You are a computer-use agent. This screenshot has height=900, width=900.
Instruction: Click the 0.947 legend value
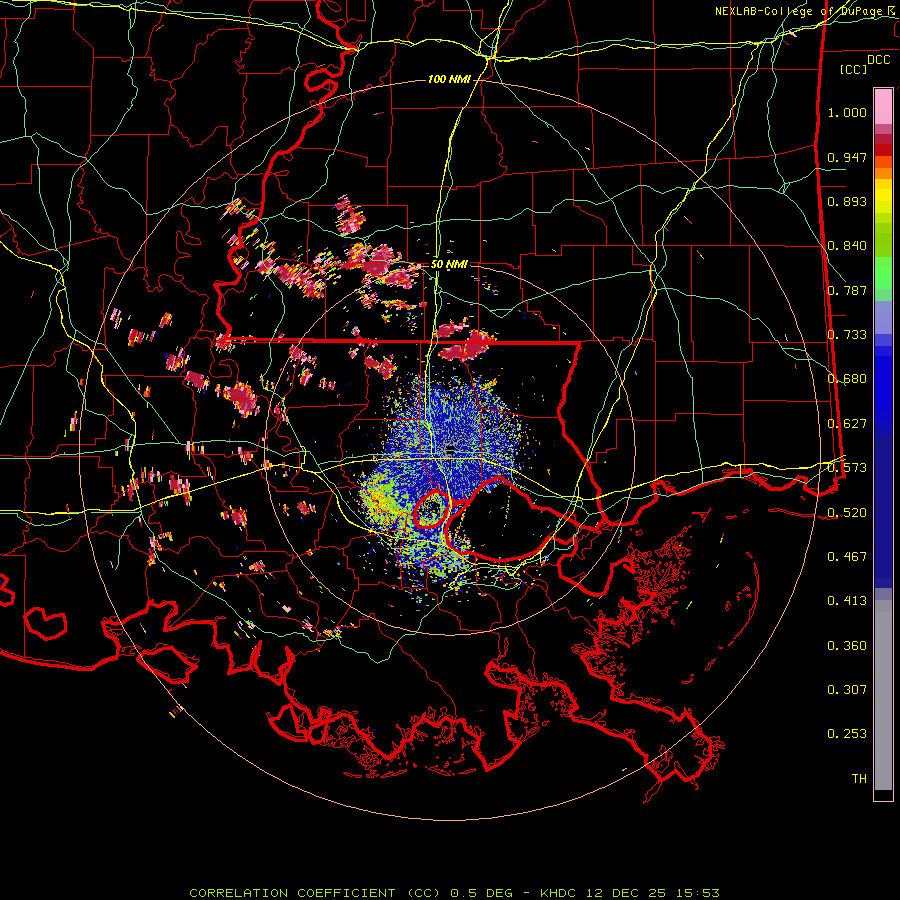click(847, 157)
